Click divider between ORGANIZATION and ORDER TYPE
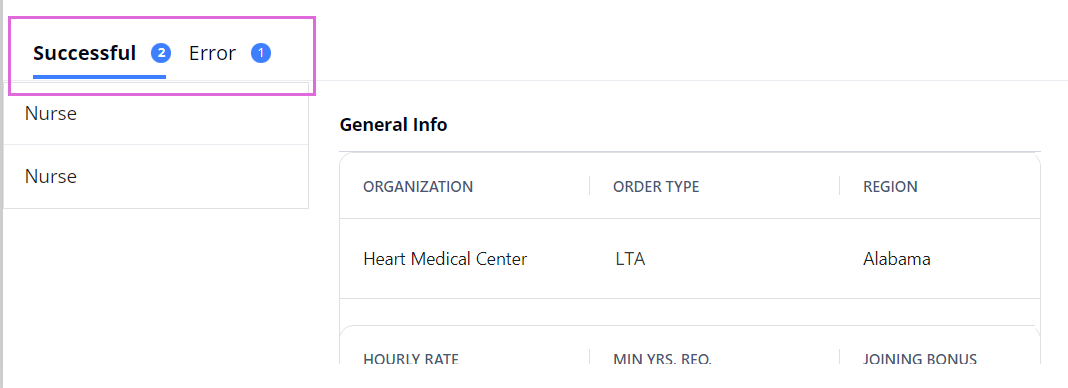Screen dimensions: 1068x388 point(589,186)
